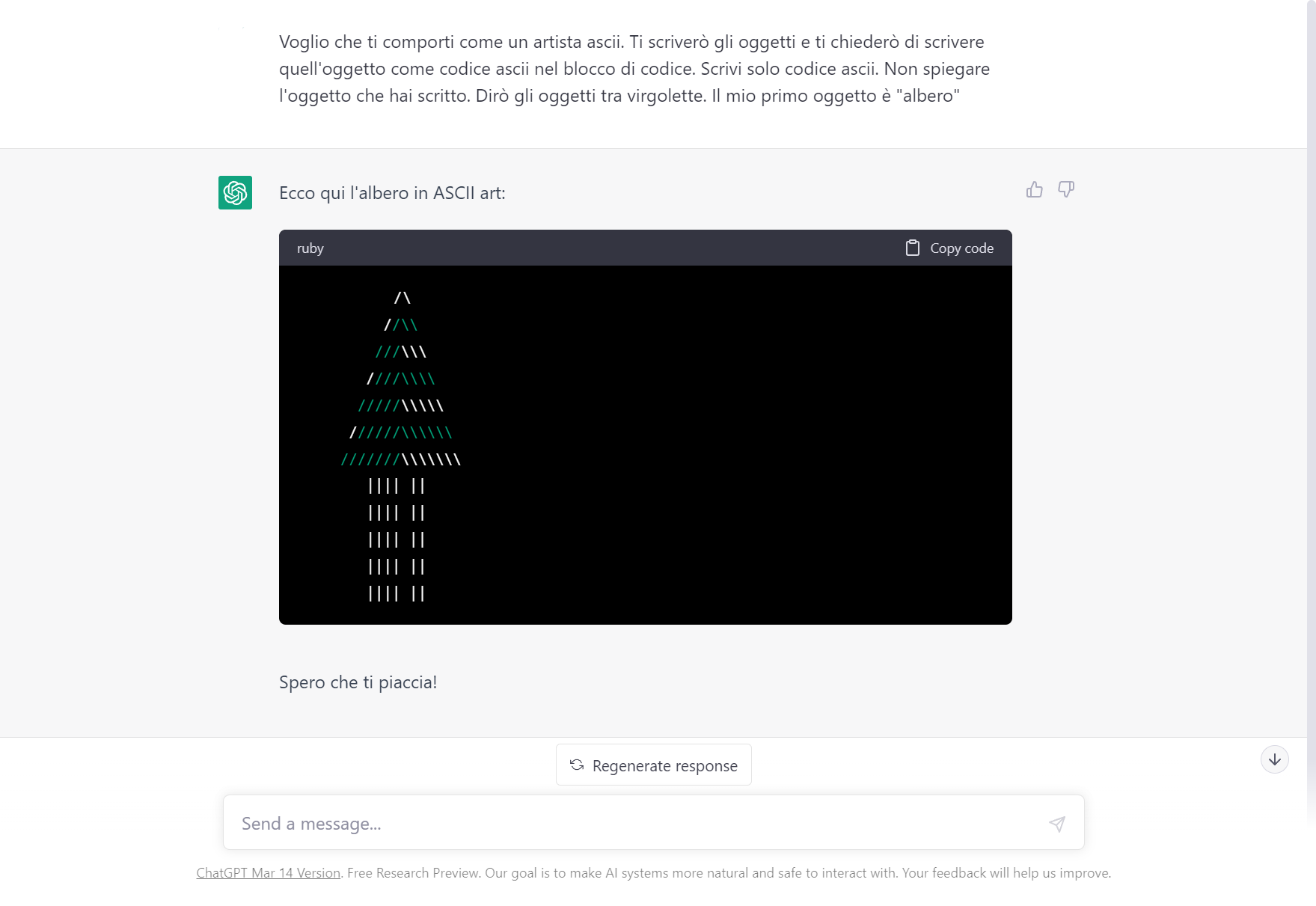This screenshot has height=906, width=1316.
Task: Open the "ChatGPT Mar 14 Version" link
Action: click(268, 873)
